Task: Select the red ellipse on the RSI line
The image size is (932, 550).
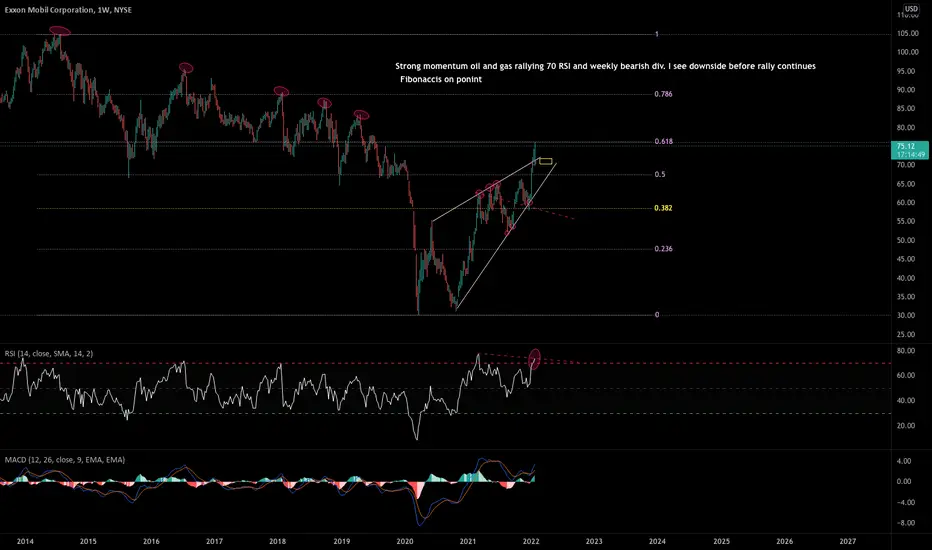Action: [x=534, y=359]
